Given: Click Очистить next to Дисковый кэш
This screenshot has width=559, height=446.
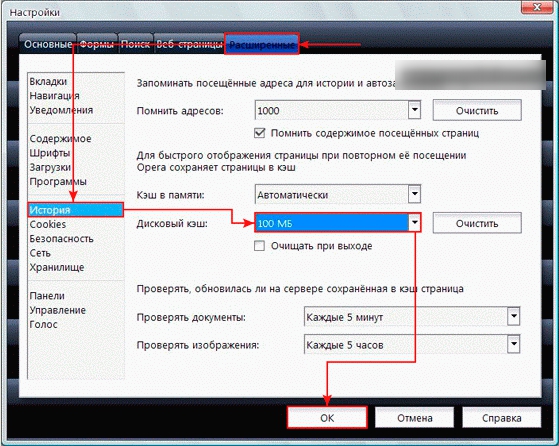Looking at the screenshot, I should tap(477, 223).
